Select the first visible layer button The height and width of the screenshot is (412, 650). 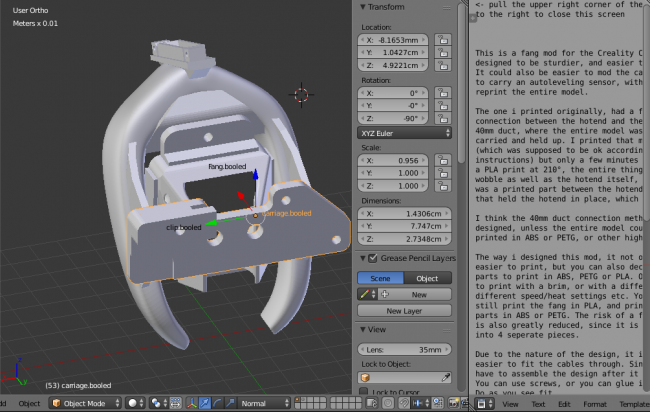298,400
